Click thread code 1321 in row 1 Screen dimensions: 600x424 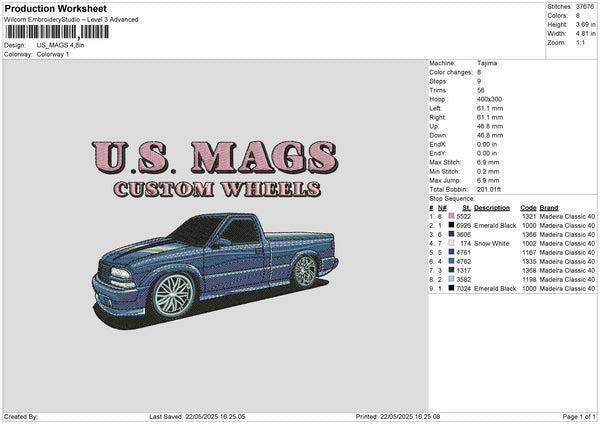point(529,217)
